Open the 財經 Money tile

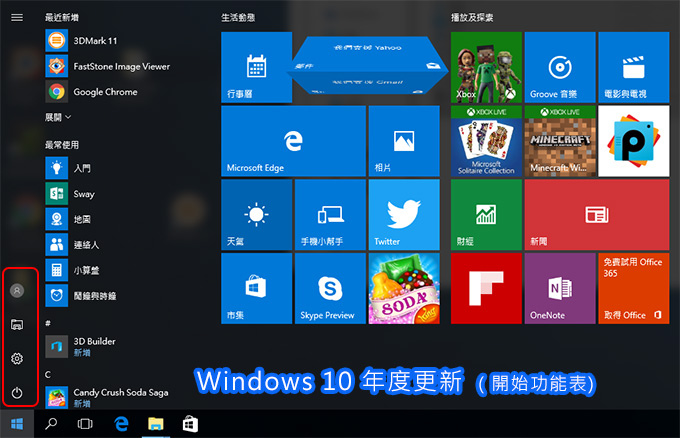(486, 215)
